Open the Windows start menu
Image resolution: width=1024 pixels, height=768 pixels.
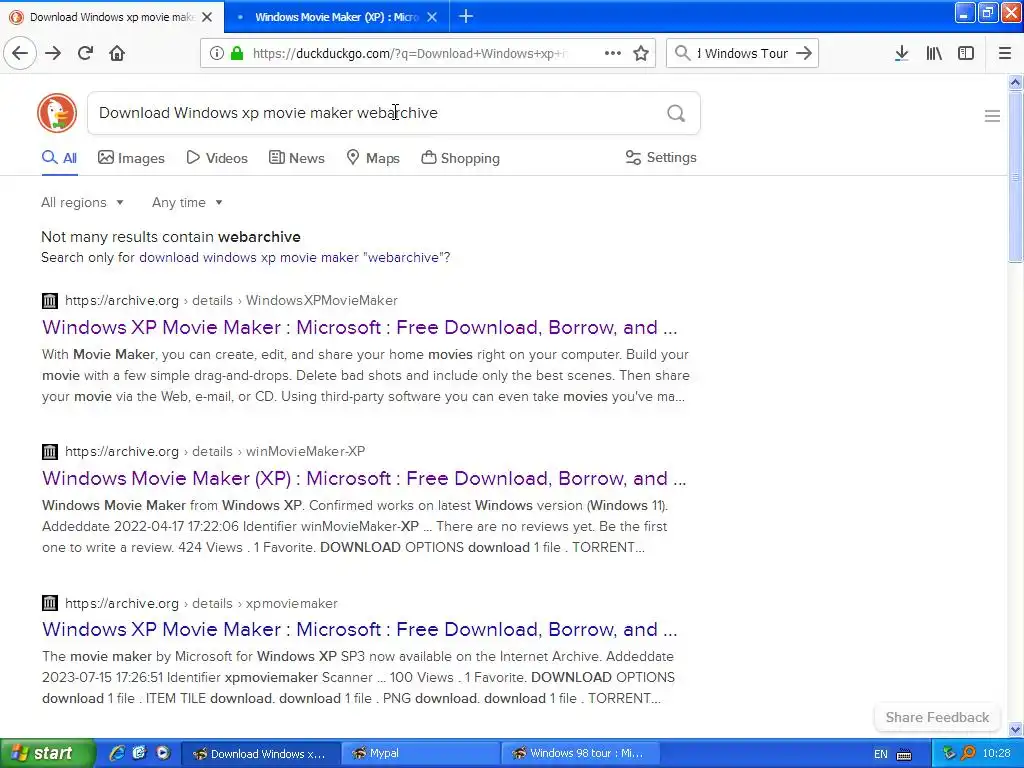pyautogui.click(x=47, y=753)
